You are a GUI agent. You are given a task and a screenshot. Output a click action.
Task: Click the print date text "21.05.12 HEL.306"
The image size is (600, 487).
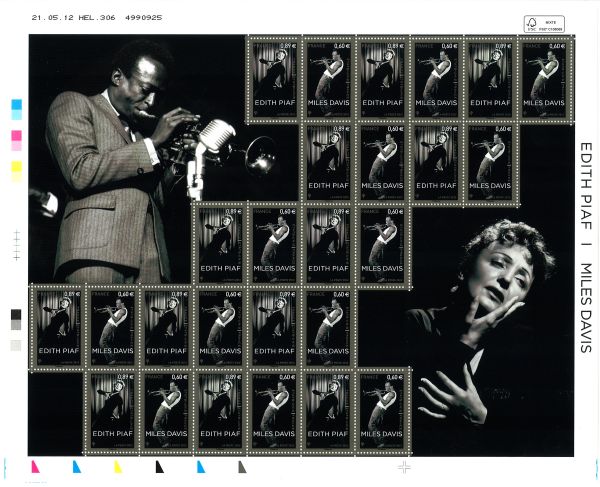(x=73, y=18)
